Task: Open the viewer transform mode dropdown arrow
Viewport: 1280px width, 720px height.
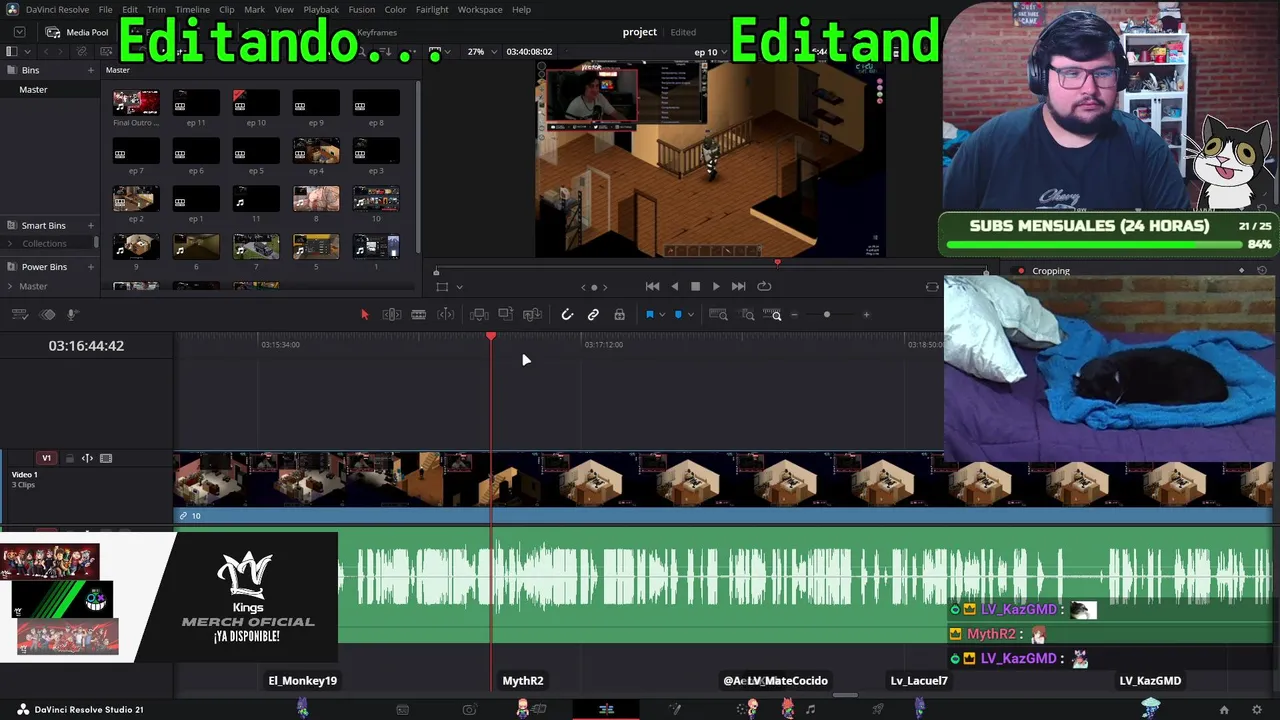Action: [459, 287]
